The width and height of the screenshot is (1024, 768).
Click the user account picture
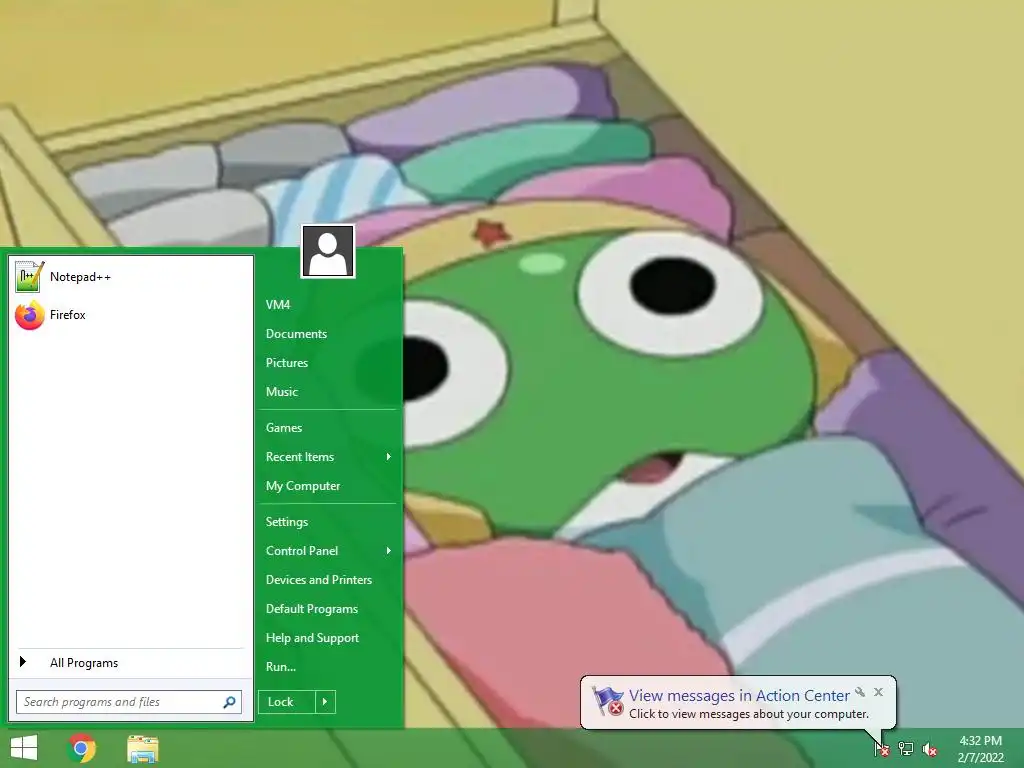[328, 251]
